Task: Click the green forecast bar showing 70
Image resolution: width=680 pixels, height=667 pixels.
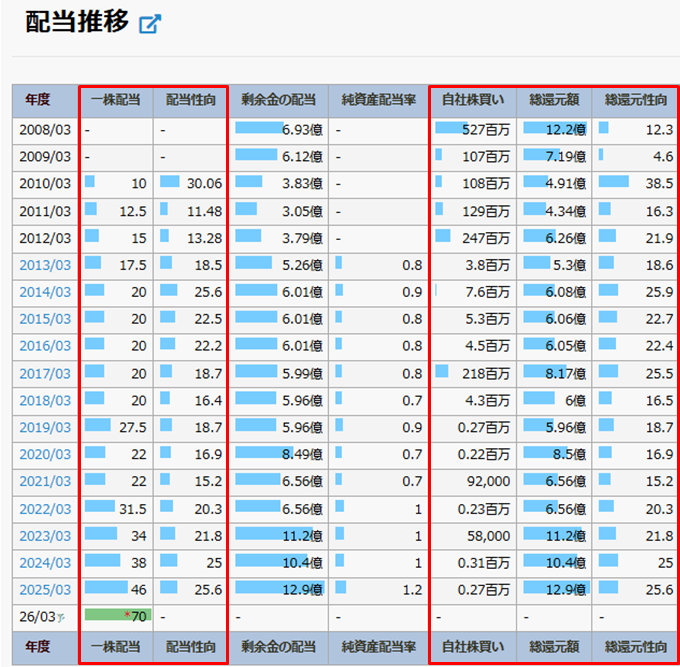Action: pyautogui.click(x=115, y=616)
